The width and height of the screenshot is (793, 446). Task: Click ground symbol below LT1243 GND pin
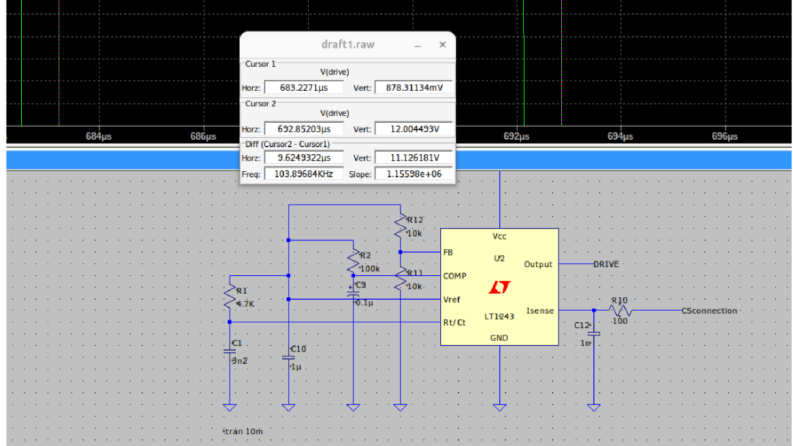(500, 407)
